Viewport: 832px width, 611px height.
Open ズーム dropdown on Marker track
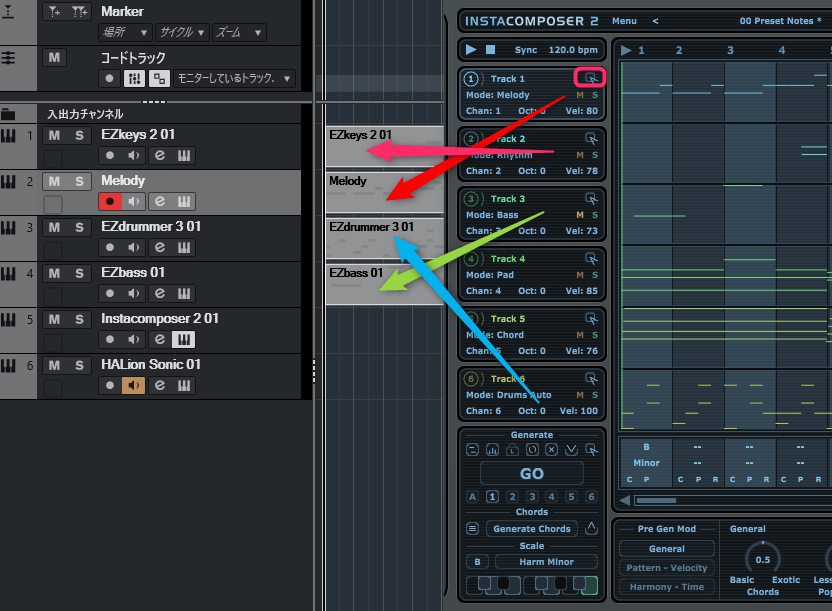tap(239, 32)
